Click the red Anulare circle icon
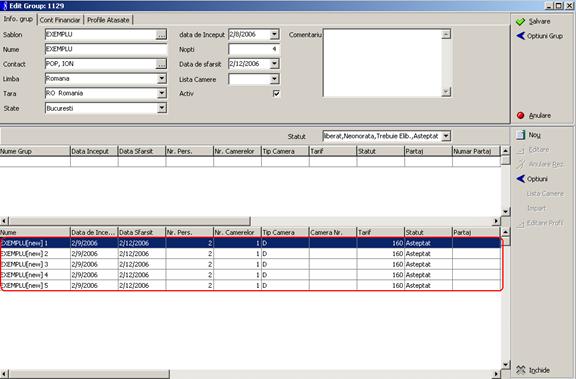The height and width of the screenshot is (379, 576). coord(521,115)
